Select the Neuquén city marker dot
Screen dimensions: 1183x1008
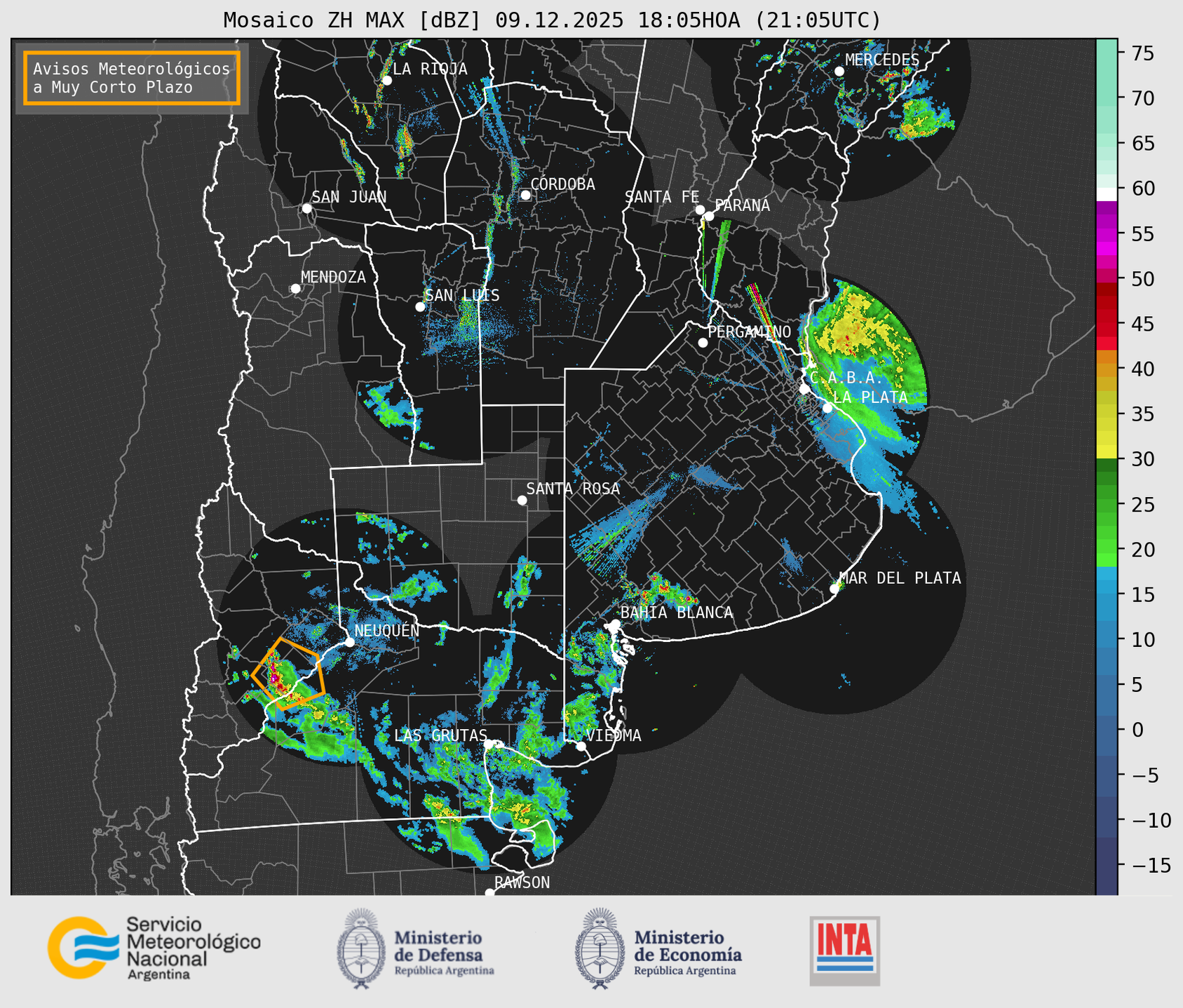349,642
